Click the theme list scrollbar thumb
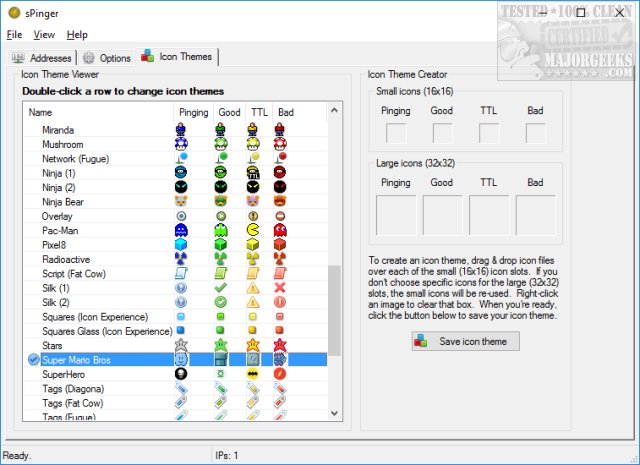Screen dimensions: 640x465 point(334,310)
